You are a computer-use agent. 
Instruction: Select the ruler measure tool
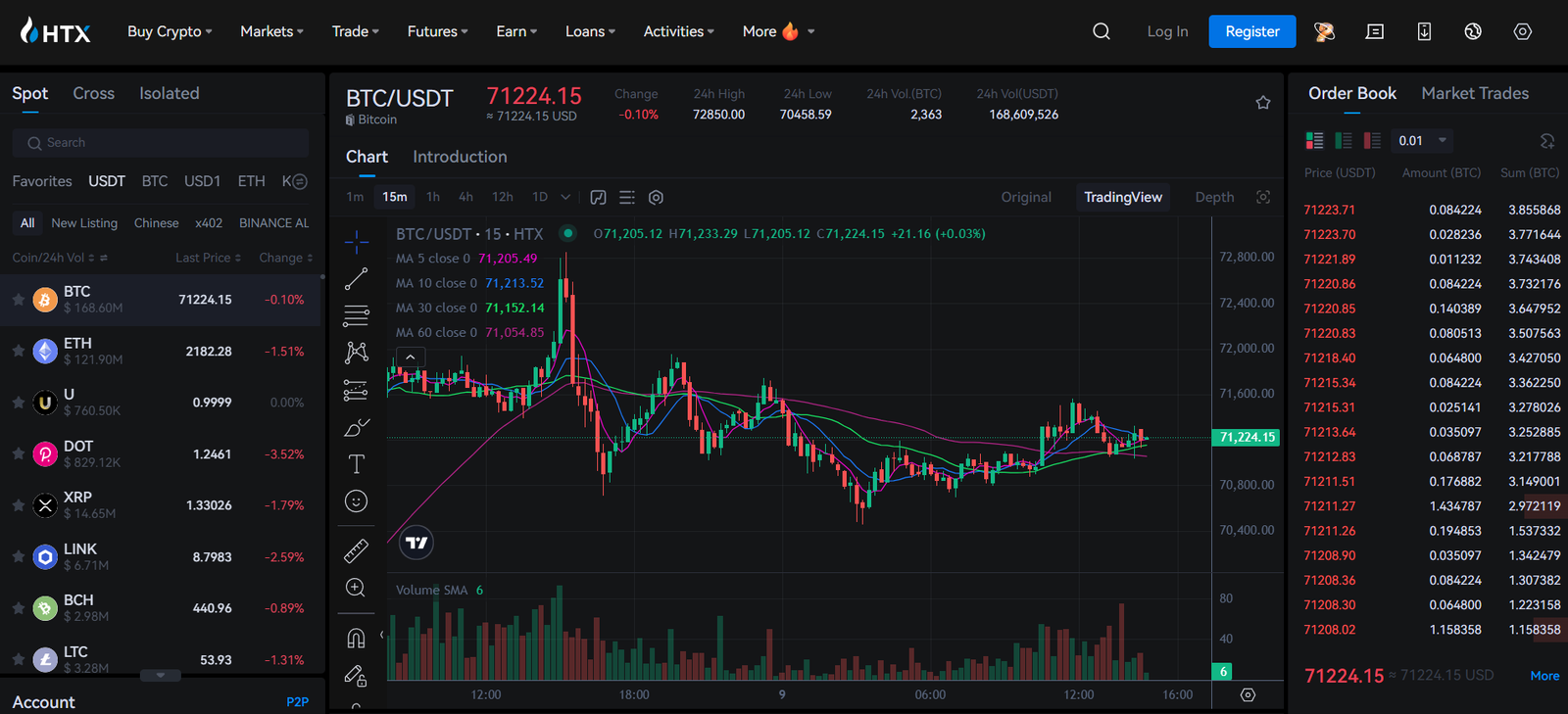[357, 550]
